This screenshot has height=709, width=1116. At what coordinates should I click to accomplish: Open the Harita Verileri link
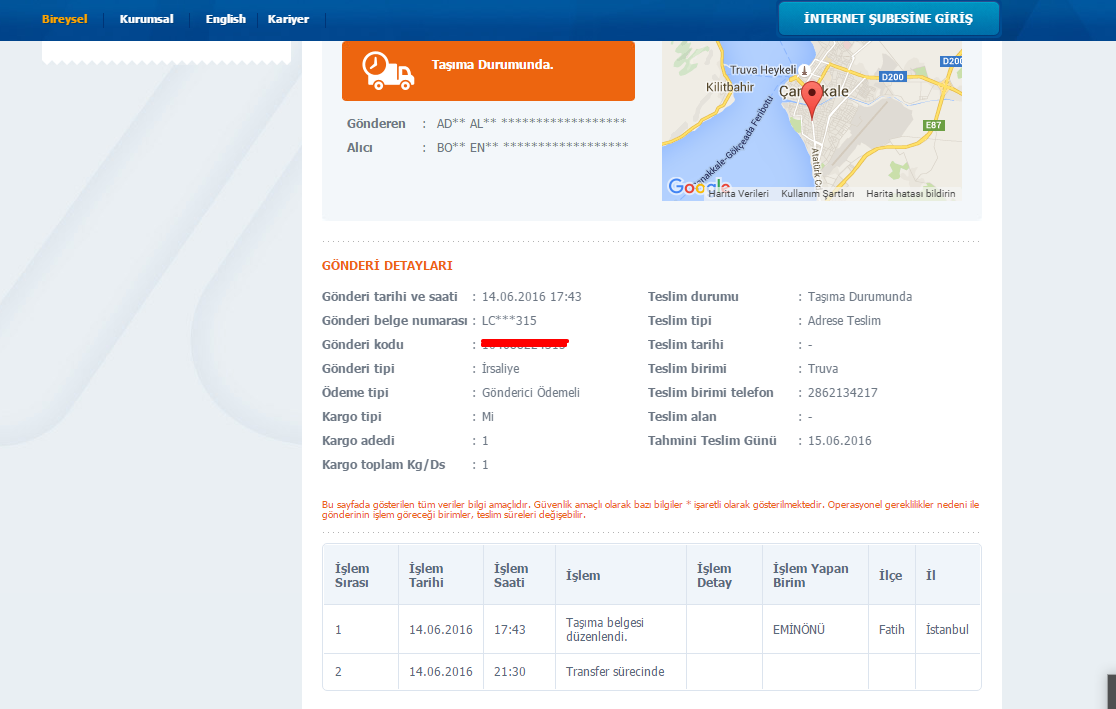click(738, 194)
